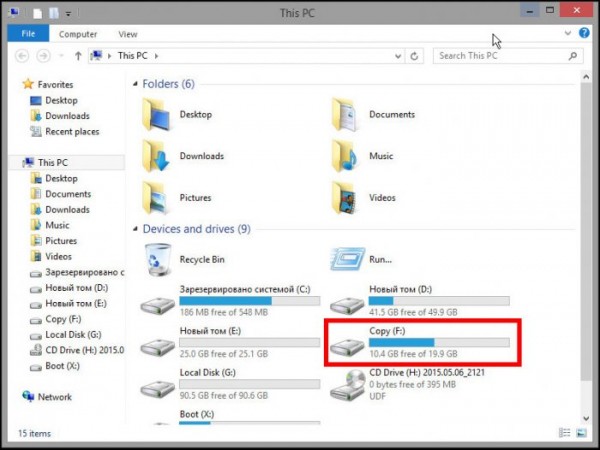This screenshot has width=600, height=450.
Task: Select the Run... icon
Action: pyautogui.click(x=347, y=259)
